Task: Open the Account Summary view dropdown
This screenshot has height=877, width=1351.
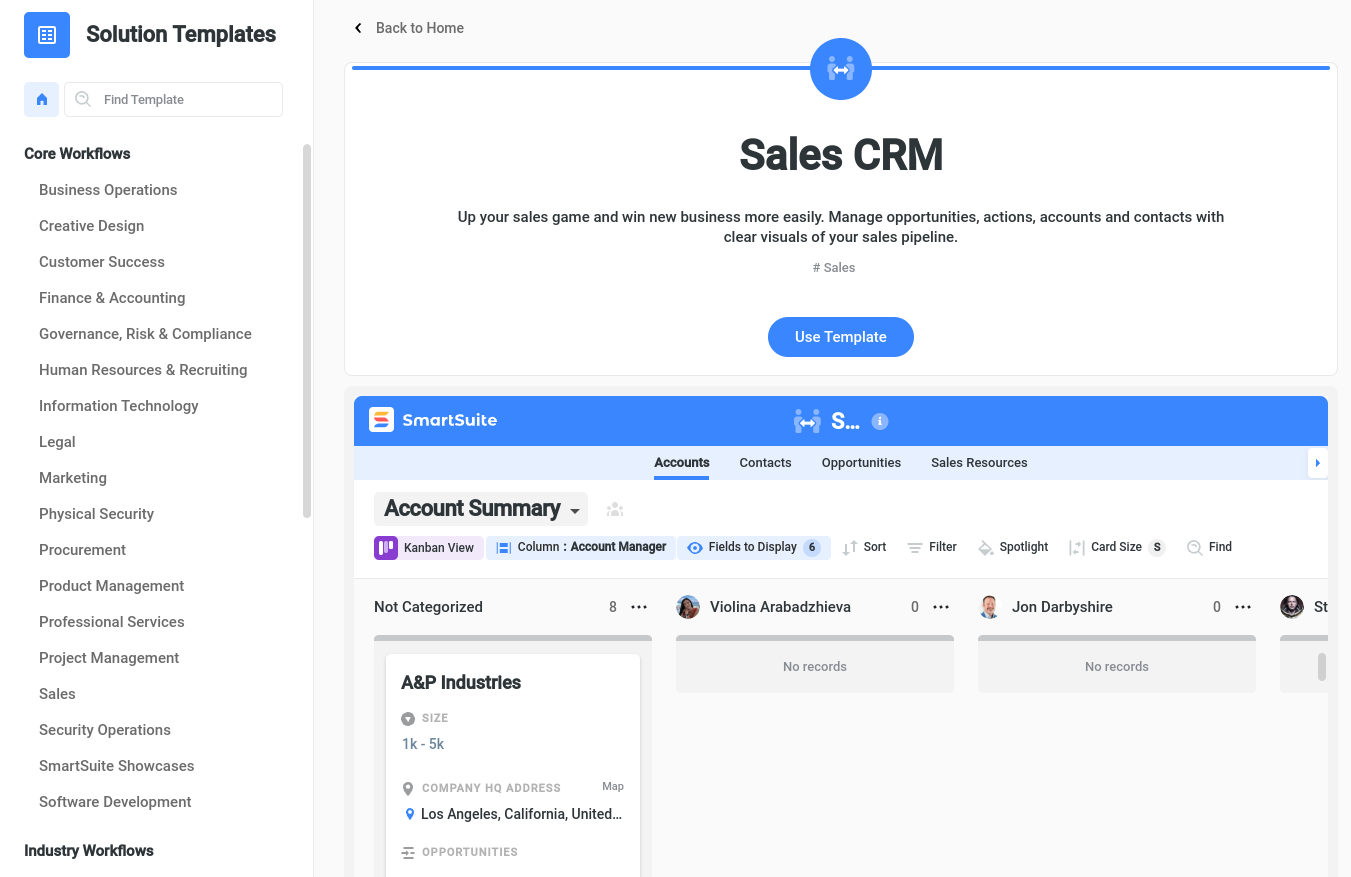Action: click(x=481, y=509)
